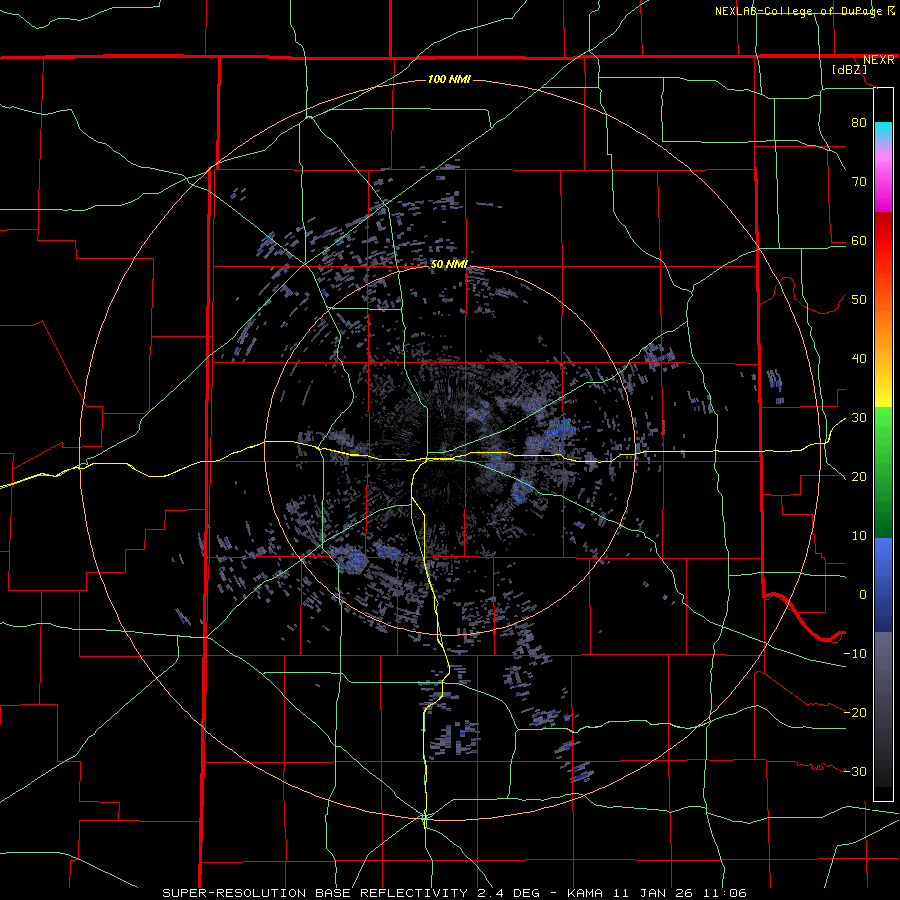
Task: Click the 20 value on dBZ scale
Action: [859, 477]
